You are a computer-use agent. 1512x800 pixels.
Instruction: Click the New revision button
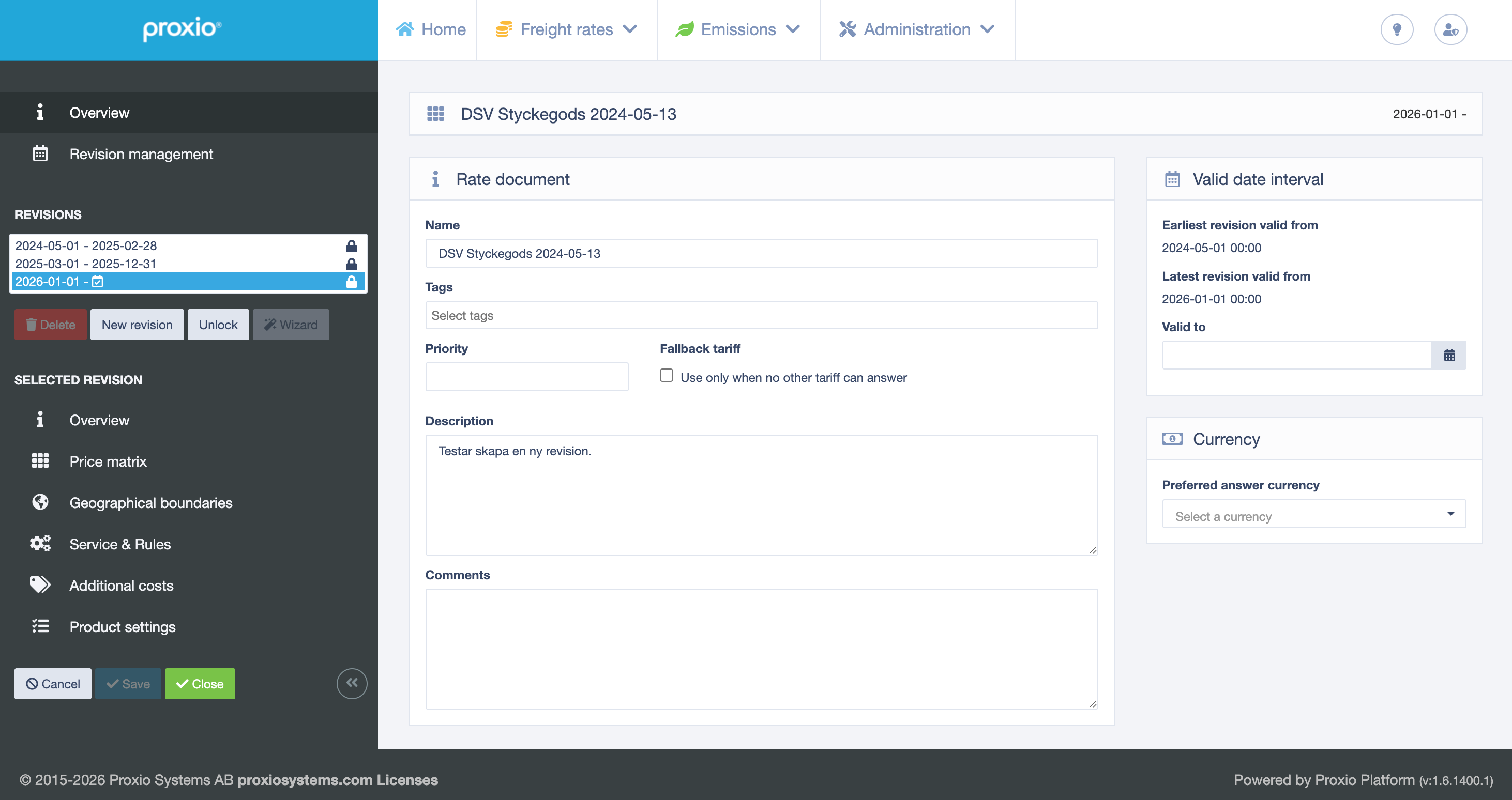tap(137, 325)
